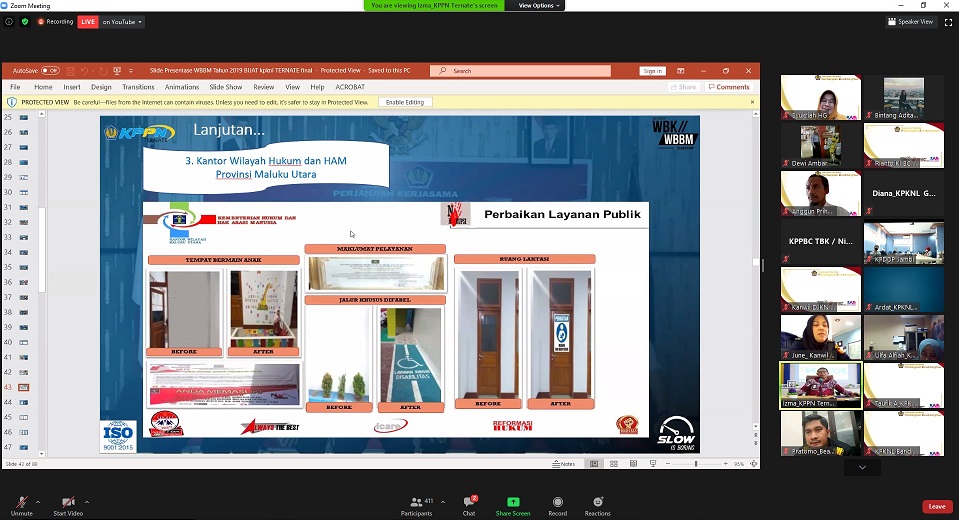Viewport: 959px width, 520px height.
Task: Click the Start Video camera icon
Action: 68,502
